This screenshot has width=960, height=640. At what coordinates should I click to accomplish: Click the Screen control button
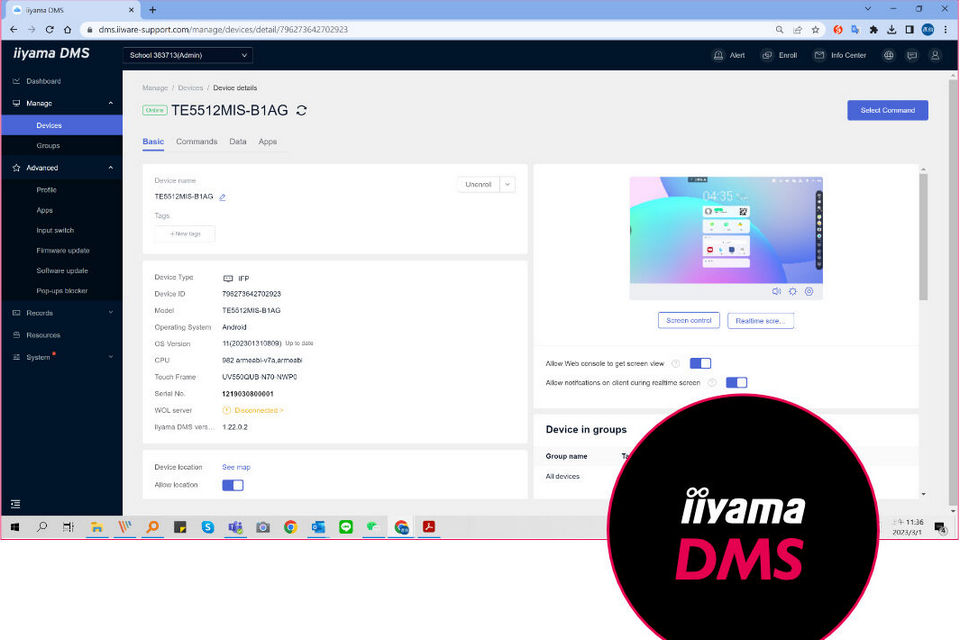click(x=688, y=320)
